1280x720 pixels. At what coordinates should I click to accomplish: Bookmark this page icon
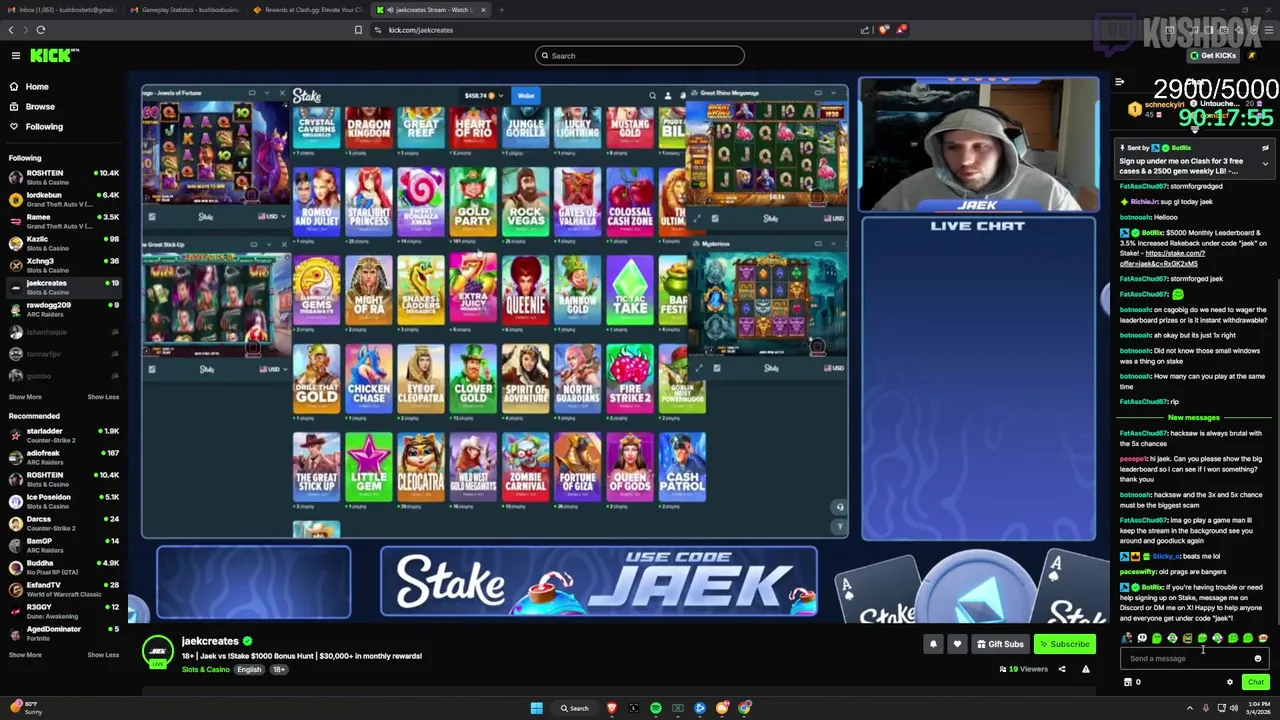(358, 30)
